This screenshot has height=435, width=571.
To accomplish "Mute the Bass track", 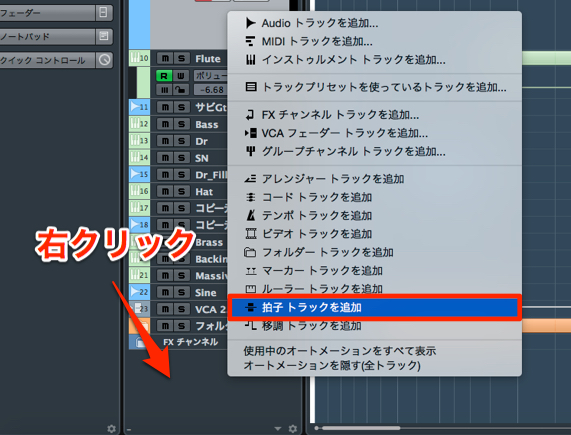I will point(165,124).
